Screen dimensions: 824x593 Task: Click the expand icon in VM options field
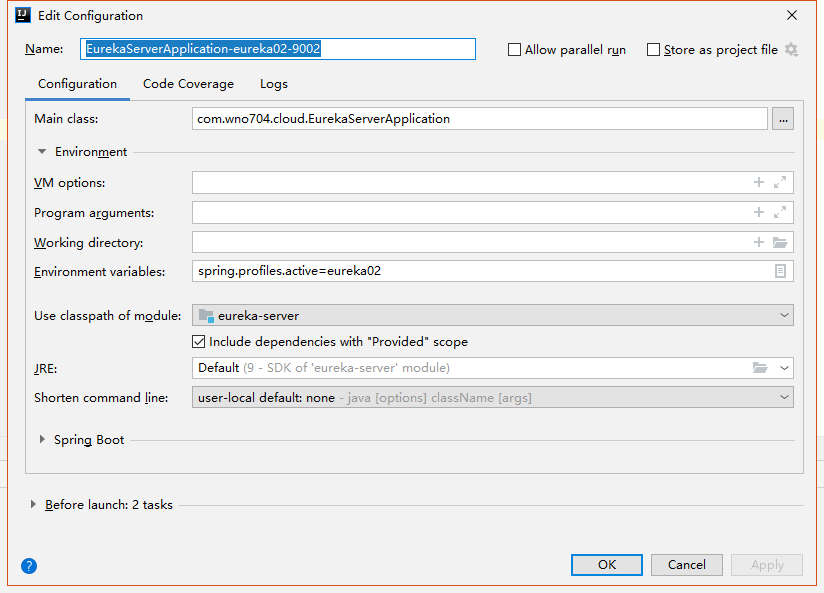click(x=780, y=183)
